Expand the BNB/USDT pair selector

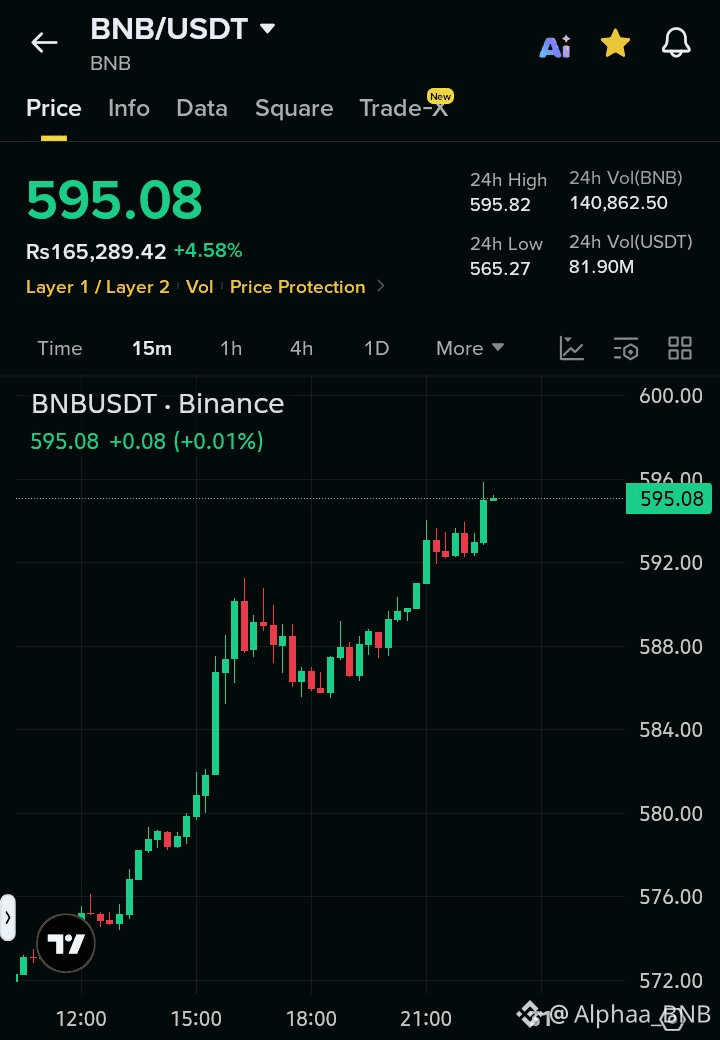coord(267,29)
